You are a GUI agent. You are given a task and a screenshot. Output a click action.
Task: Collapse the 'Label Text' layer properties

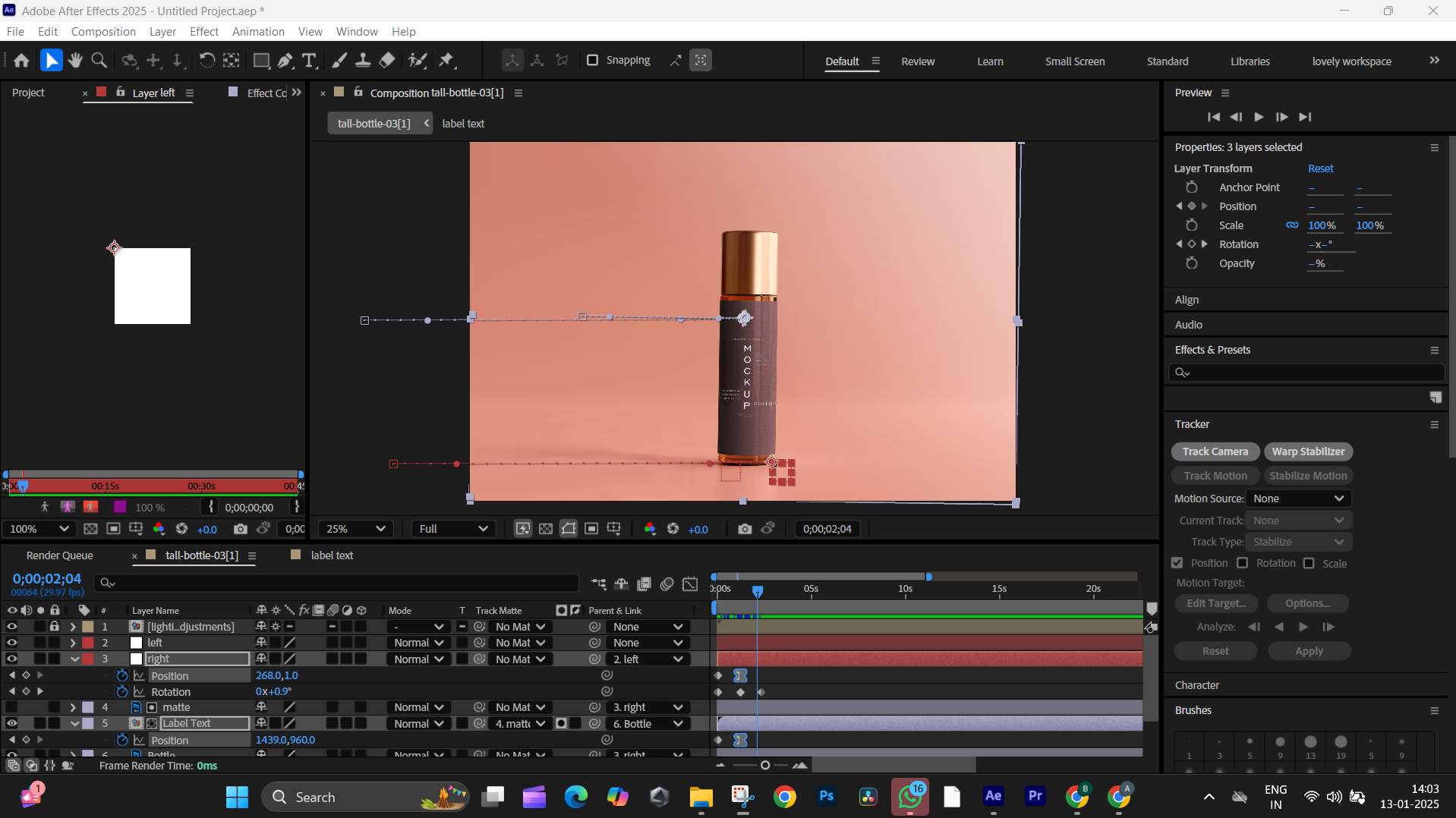74,723
